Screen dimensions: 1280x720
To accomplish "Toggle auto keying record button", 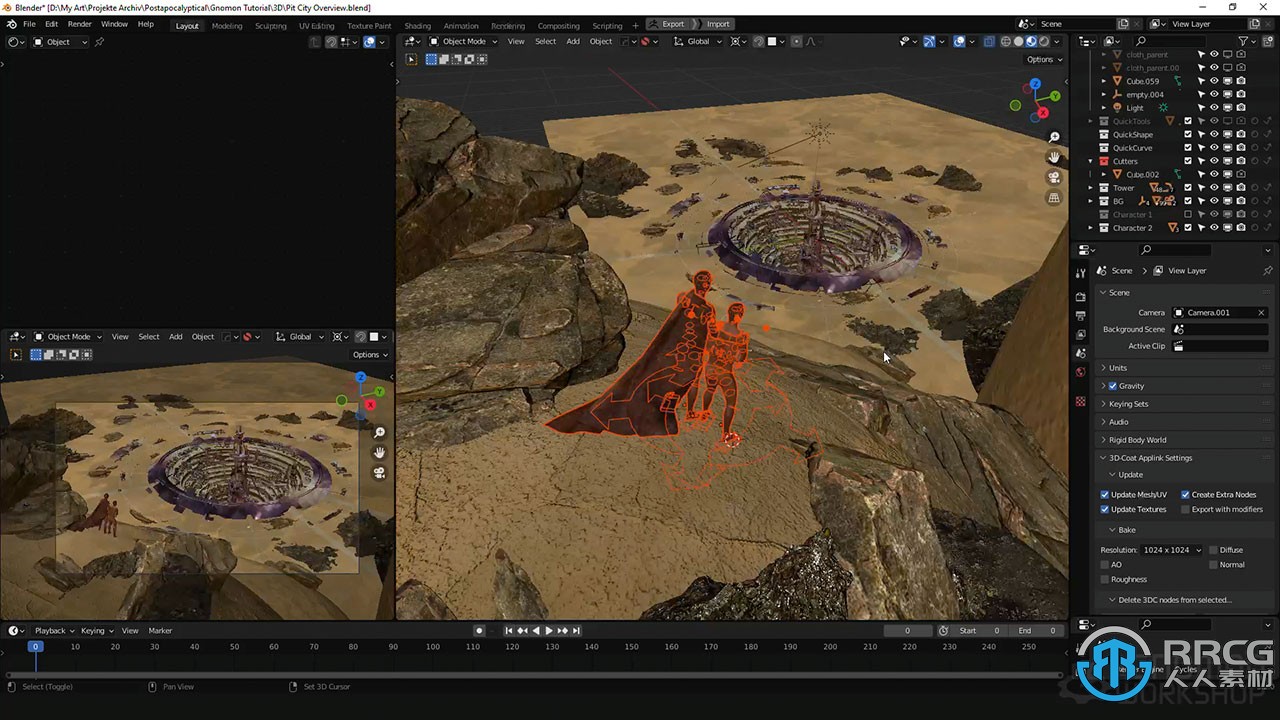I will pyautogui.click(x=480, y=631).
